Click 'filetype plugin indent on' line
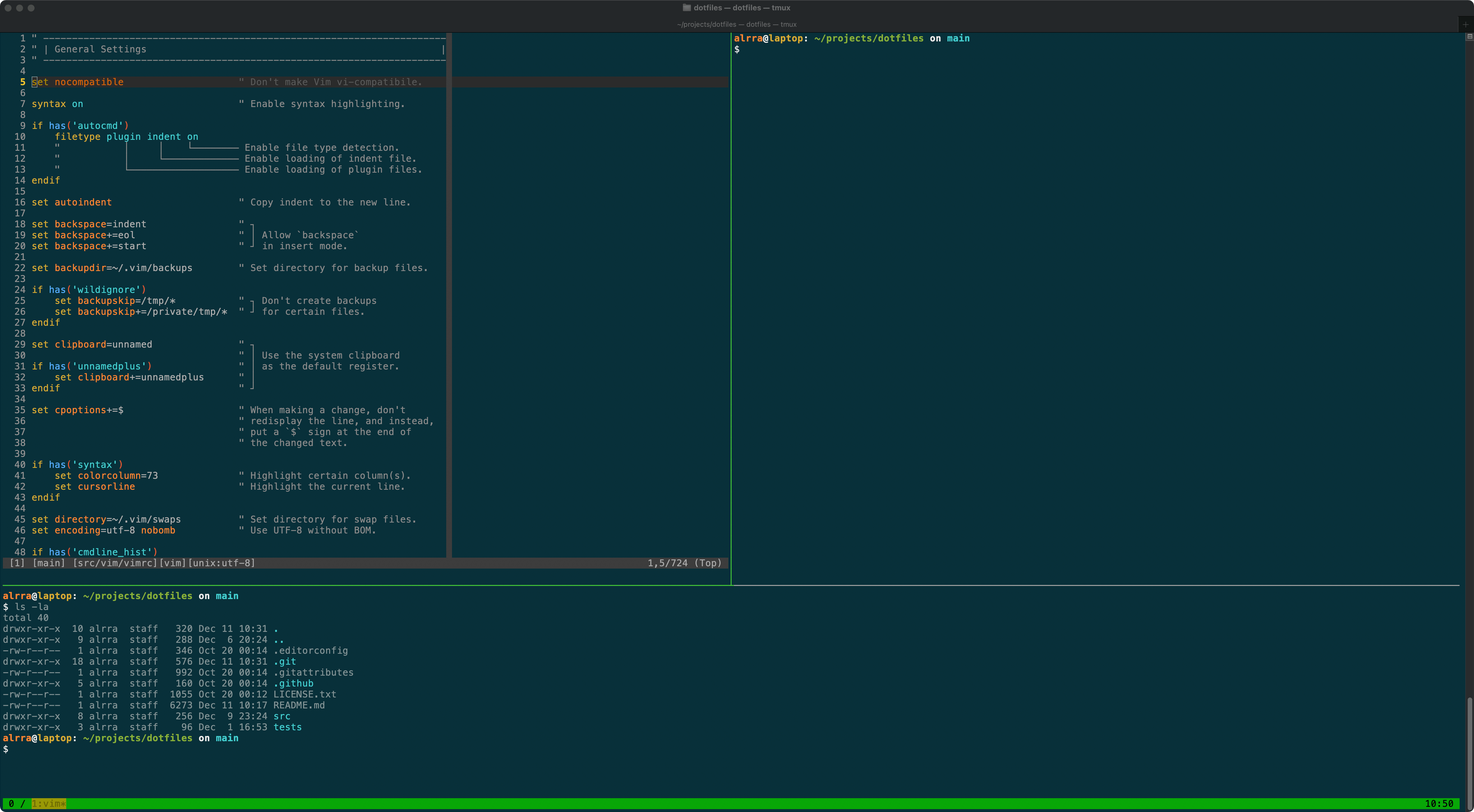The image size is (1474, 812). point(126,137)
